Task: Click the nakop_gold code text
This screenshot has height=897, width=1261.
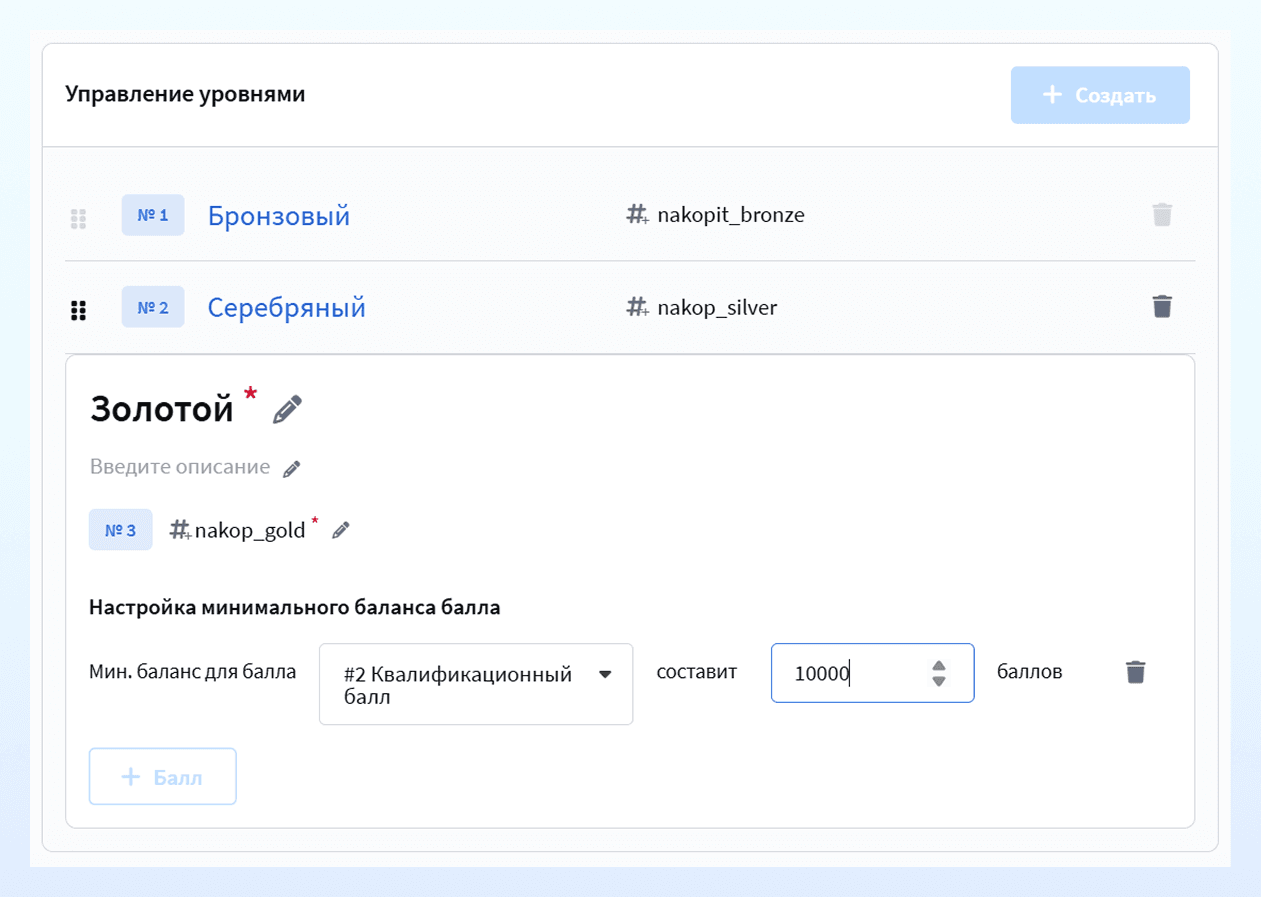Action: [250, 531]
